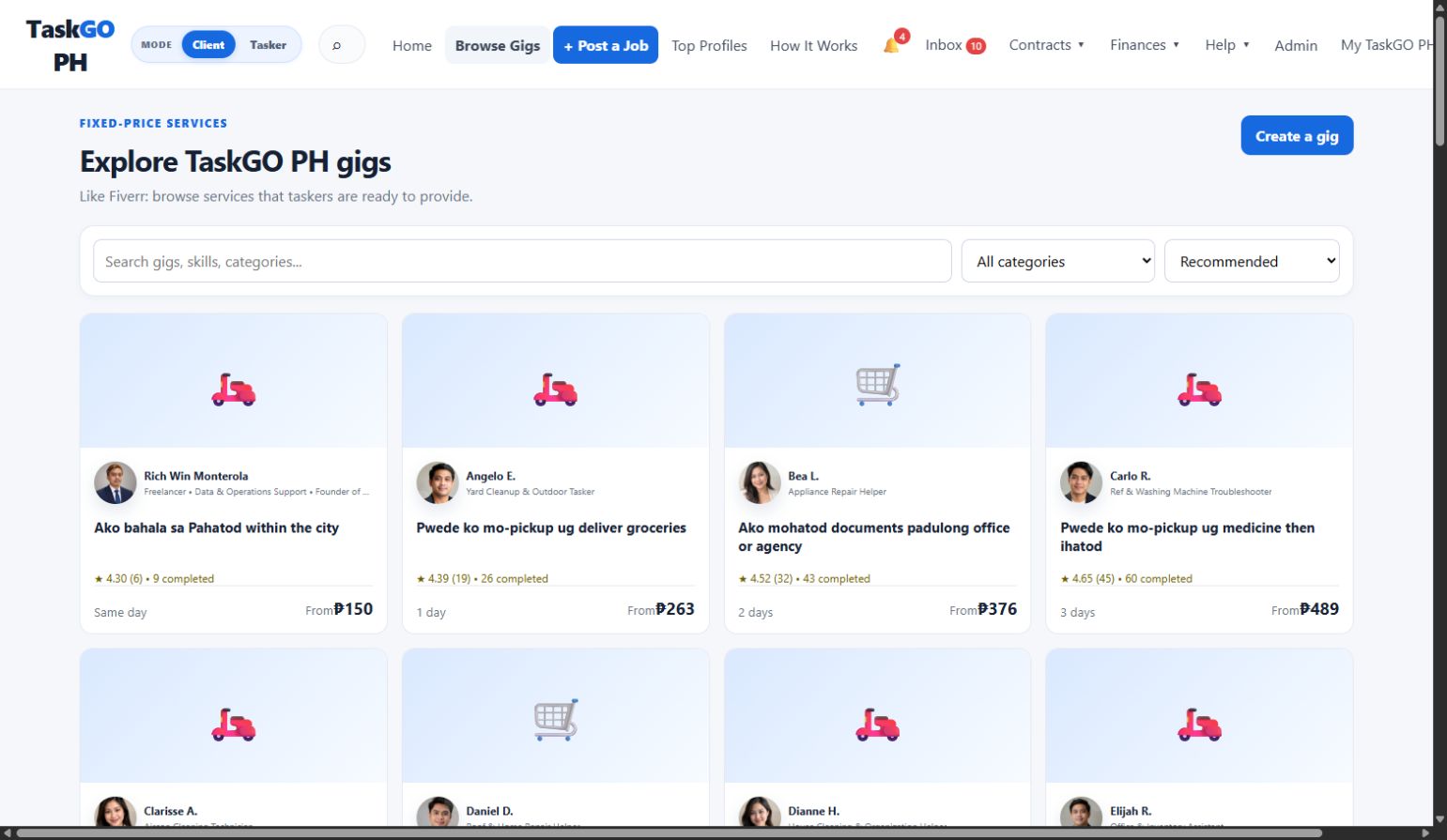Click rating '4.30 (6) • 9 completed'
Viewport: 1447px width, 840px height.
pos(154,578)
